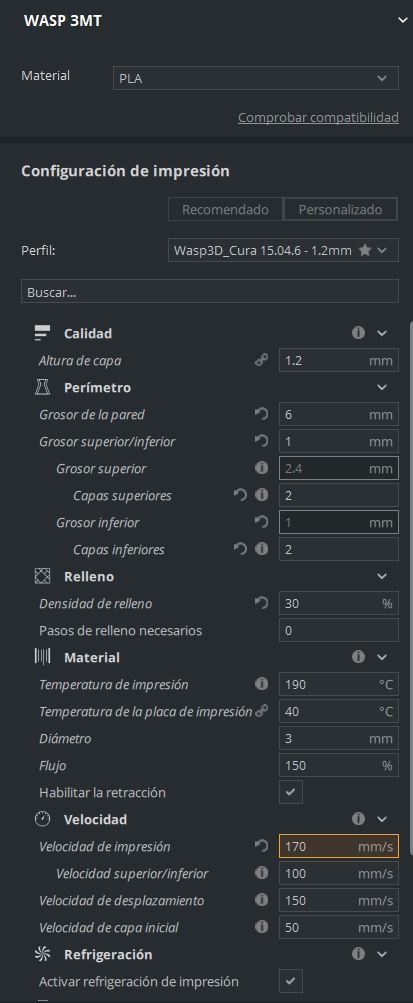Collapse the Perímetro section
The image size is (413, 1003).
[382, 388]
